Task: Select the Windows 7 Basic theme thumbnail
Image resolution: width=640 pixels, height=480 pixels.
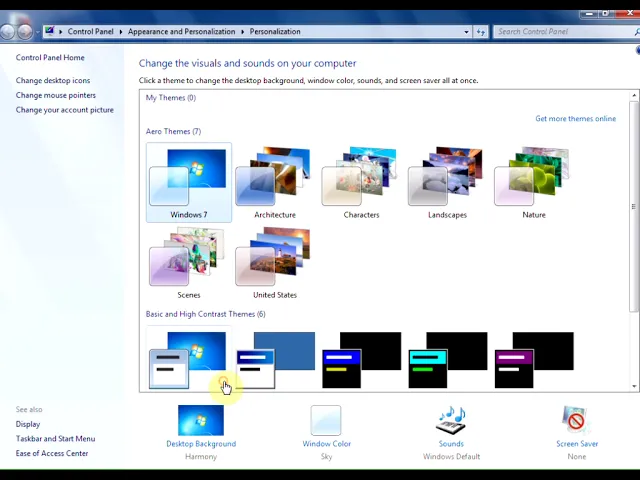Action: (x=189, y=359)
